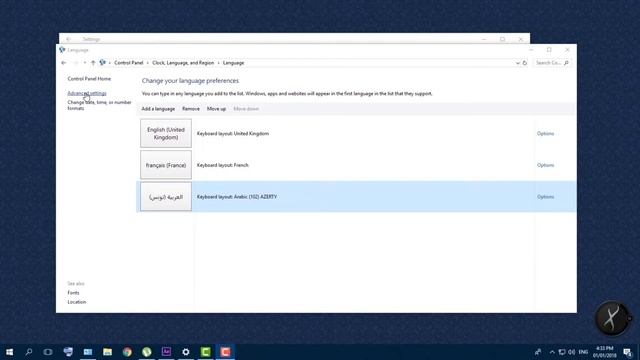Viewport: 640px width, 360px height.
Task: Click the search magnifier in Control Panel
Action: pos(567,63)
